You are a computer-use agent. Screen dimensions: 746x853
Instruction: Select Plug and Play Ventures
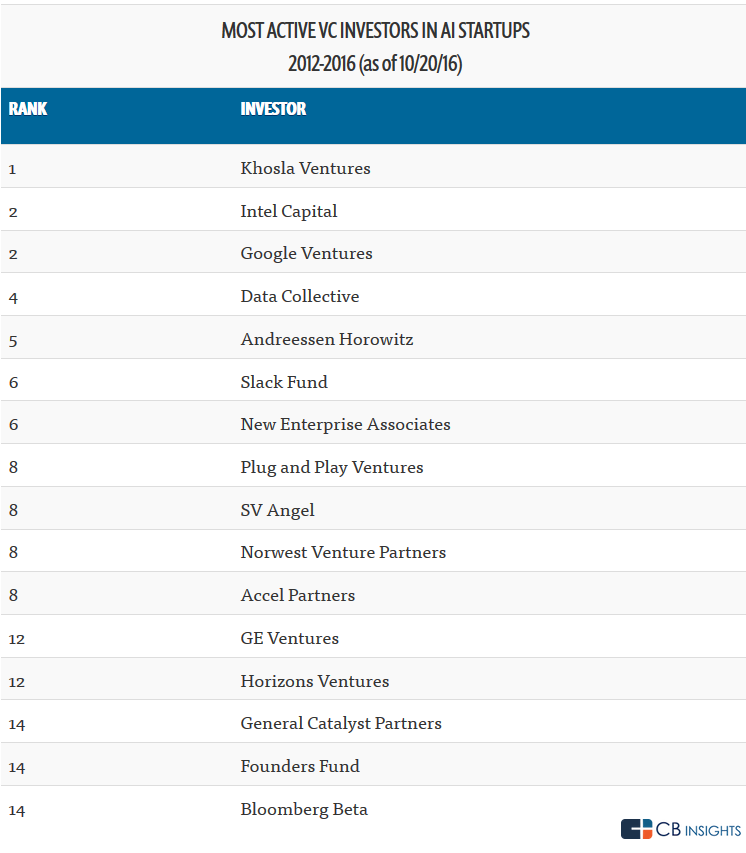pyautogui.click(x=332, y=467)
